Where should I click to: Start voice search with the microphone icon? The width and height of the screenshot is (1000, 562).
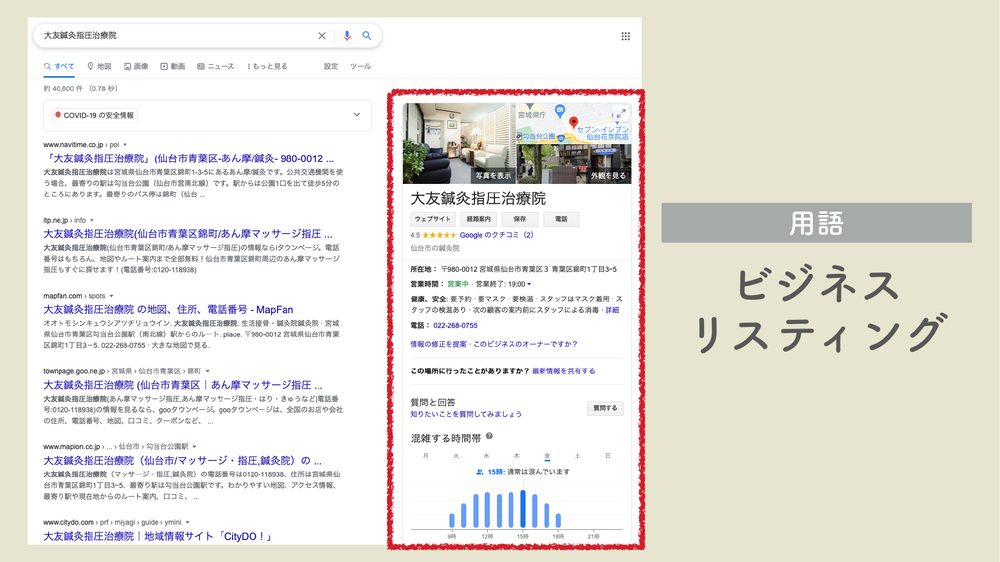(x=347, y=36)
